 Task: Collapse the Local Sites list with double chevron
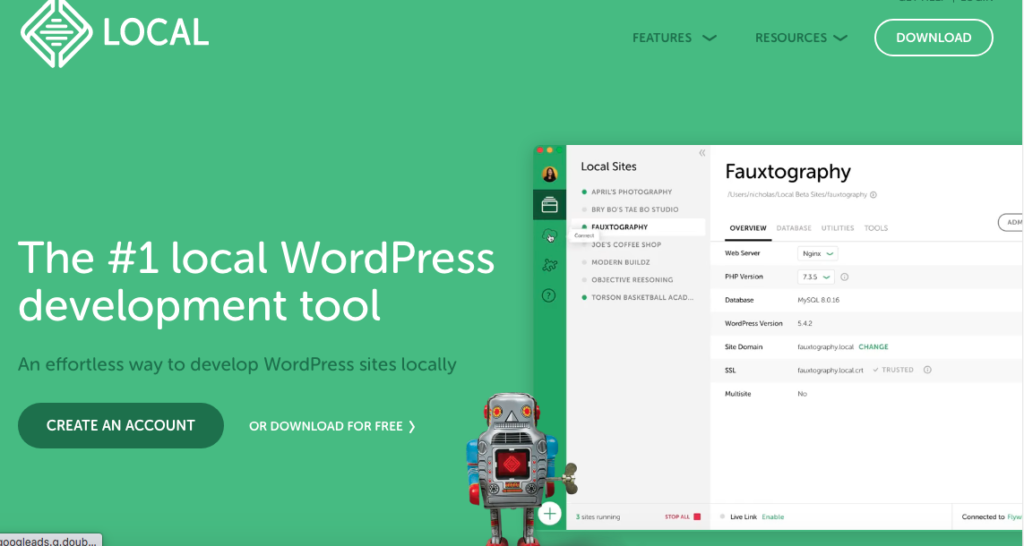[x=702, y=153]
